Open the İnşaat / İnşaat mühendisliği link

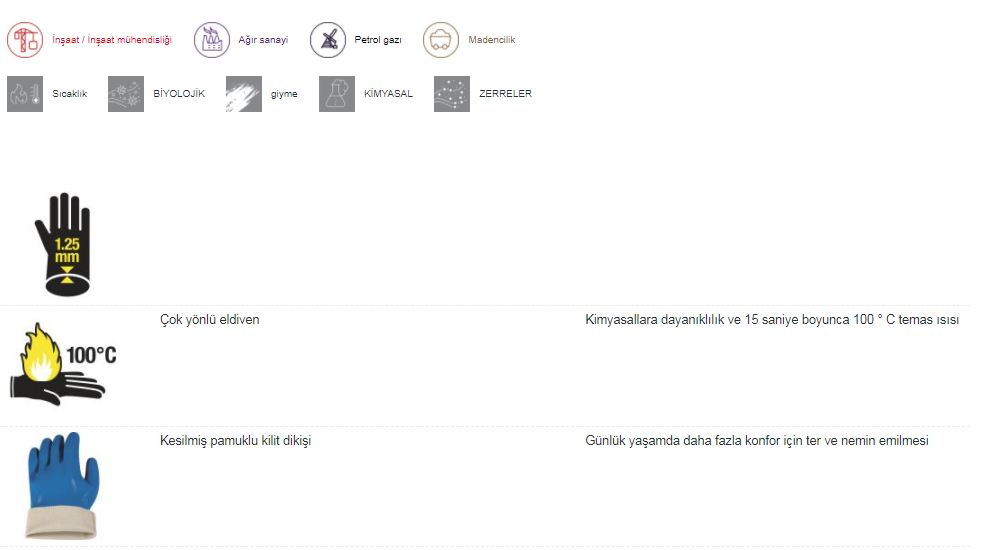pos(112,40)
